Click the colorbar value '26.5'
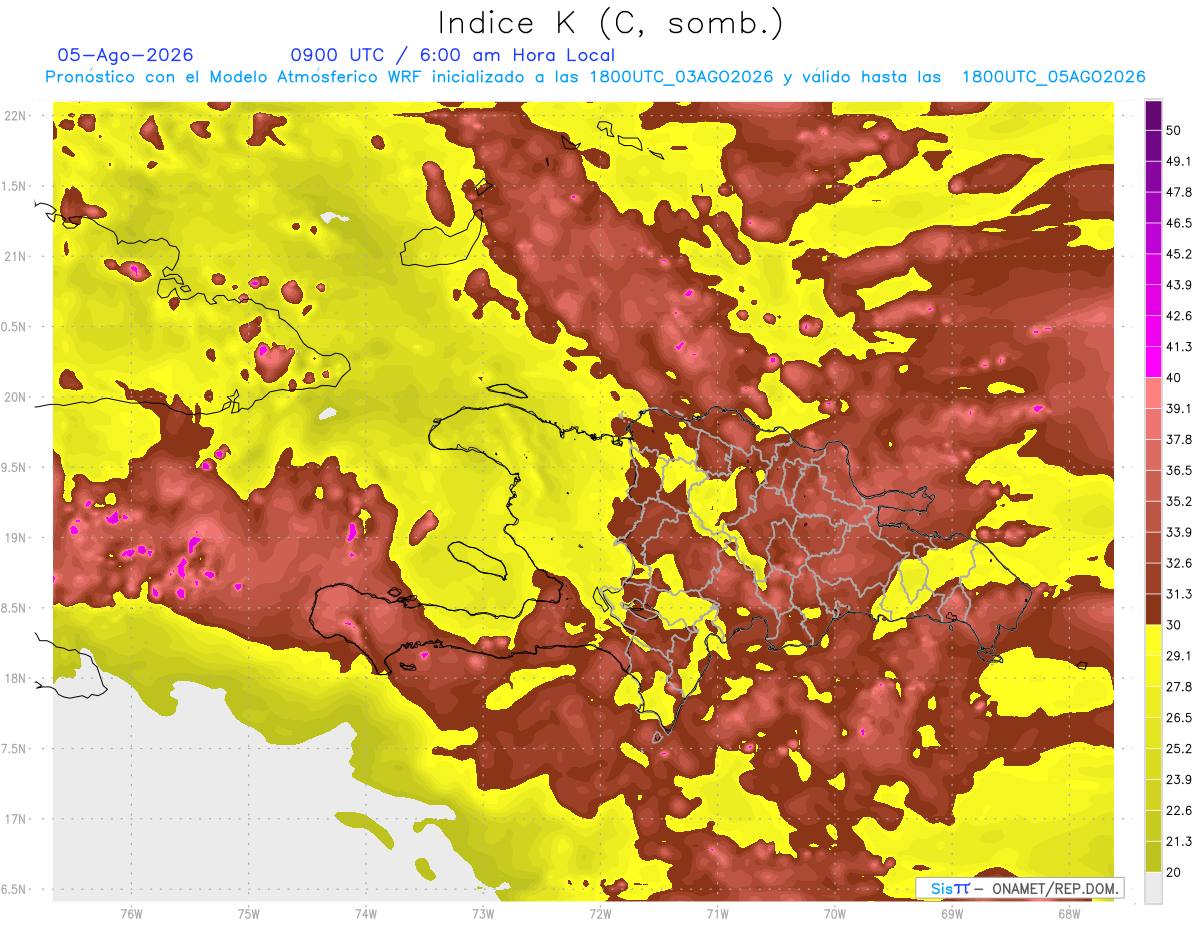The width and height of the screenshot is (1200, 927). coord(1179,717)
